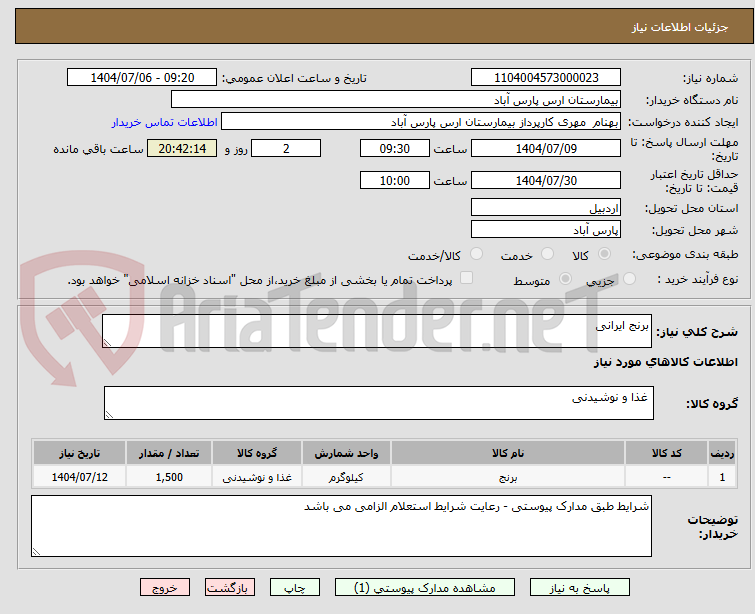Click the گروه کالا column header
Image resolution: width=755 pixels, height=614 pixels.
[257, 453]
